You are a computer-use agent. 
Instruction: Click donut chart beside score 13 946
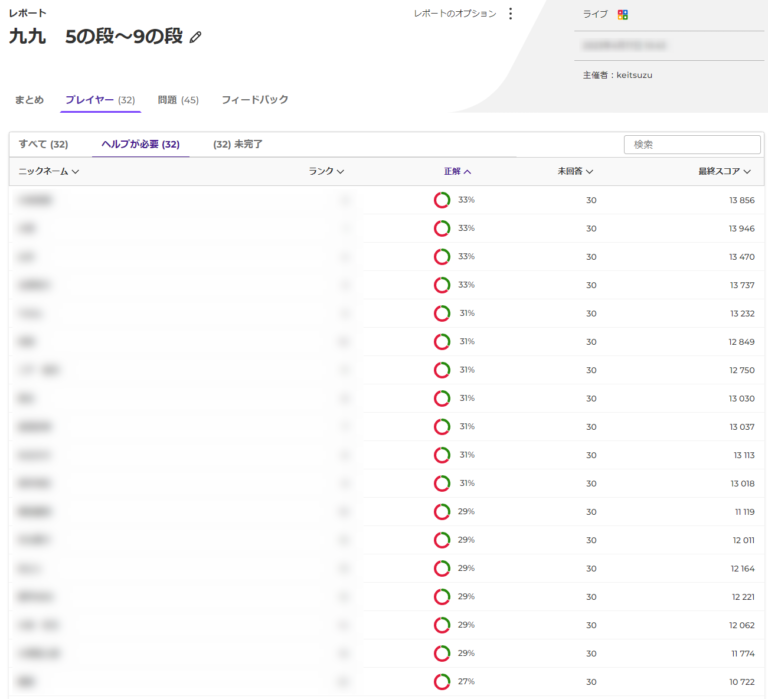pos(442,228)
